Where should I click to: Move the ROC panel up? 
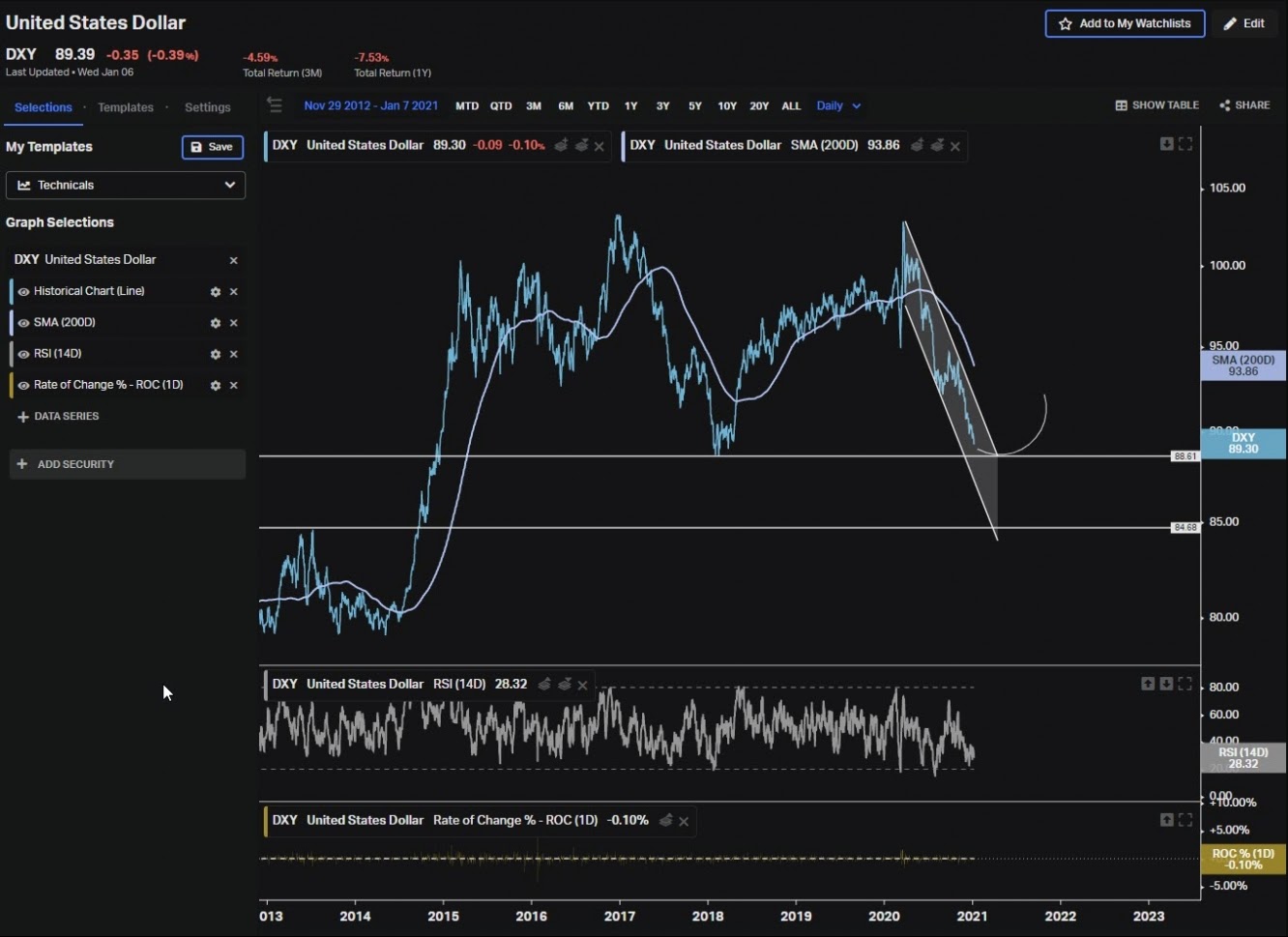(1167, 820)
